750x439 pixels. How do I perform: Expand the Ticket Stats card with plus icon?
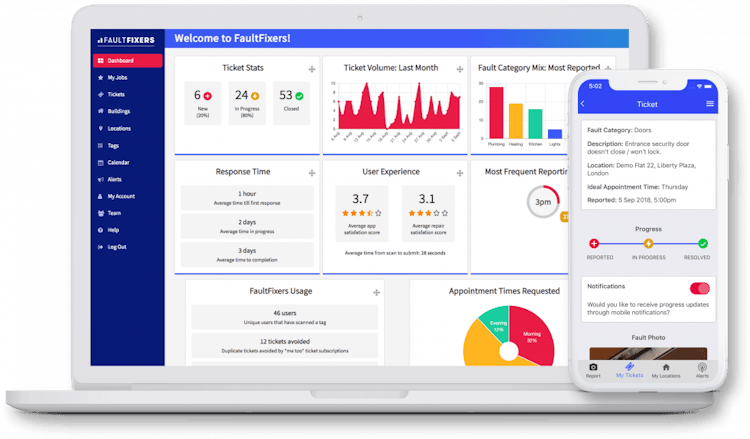(312, 69)
